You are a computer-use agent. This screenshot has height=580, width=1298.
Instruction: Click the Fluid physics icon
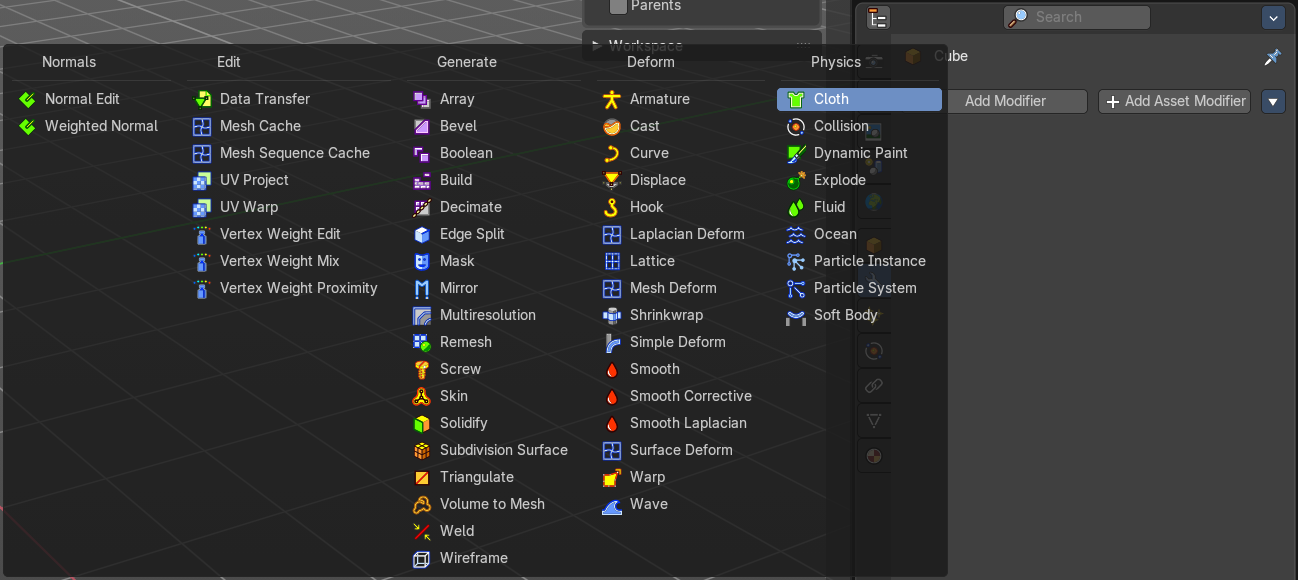tap(796, 207)
